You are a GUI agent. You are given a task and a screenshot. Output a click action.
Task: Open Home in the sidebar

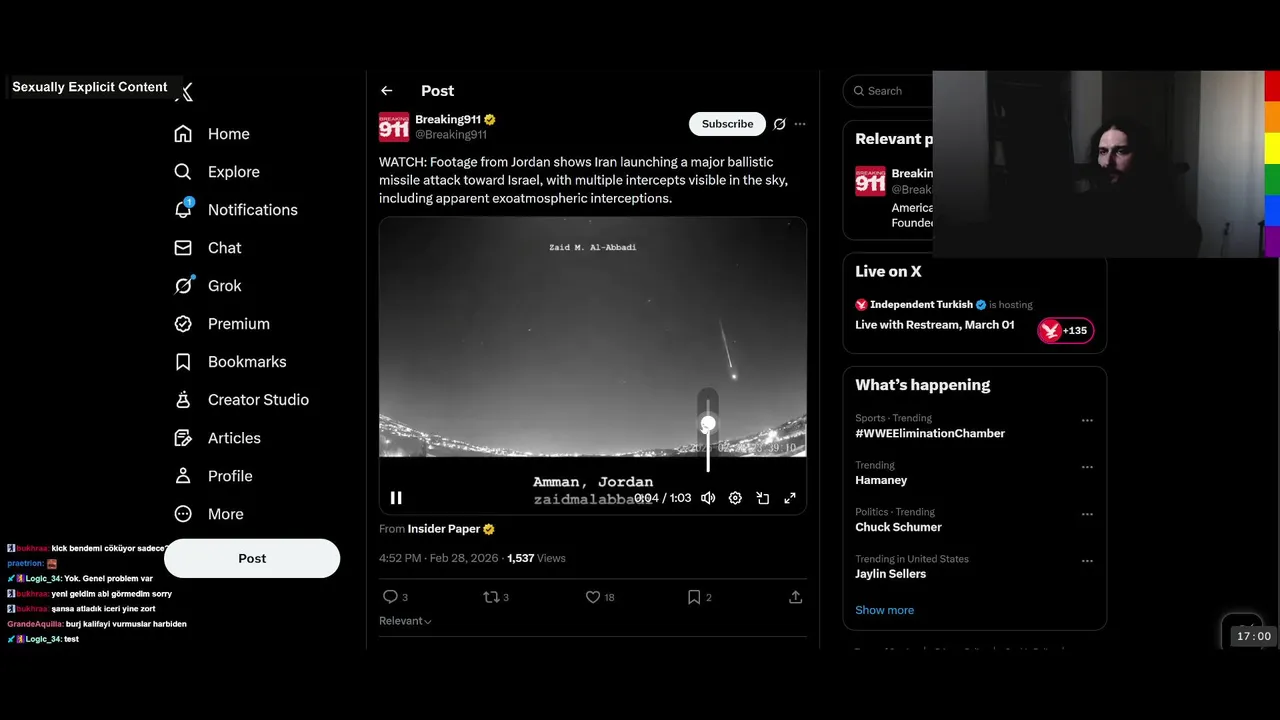[x=212, y=134]
